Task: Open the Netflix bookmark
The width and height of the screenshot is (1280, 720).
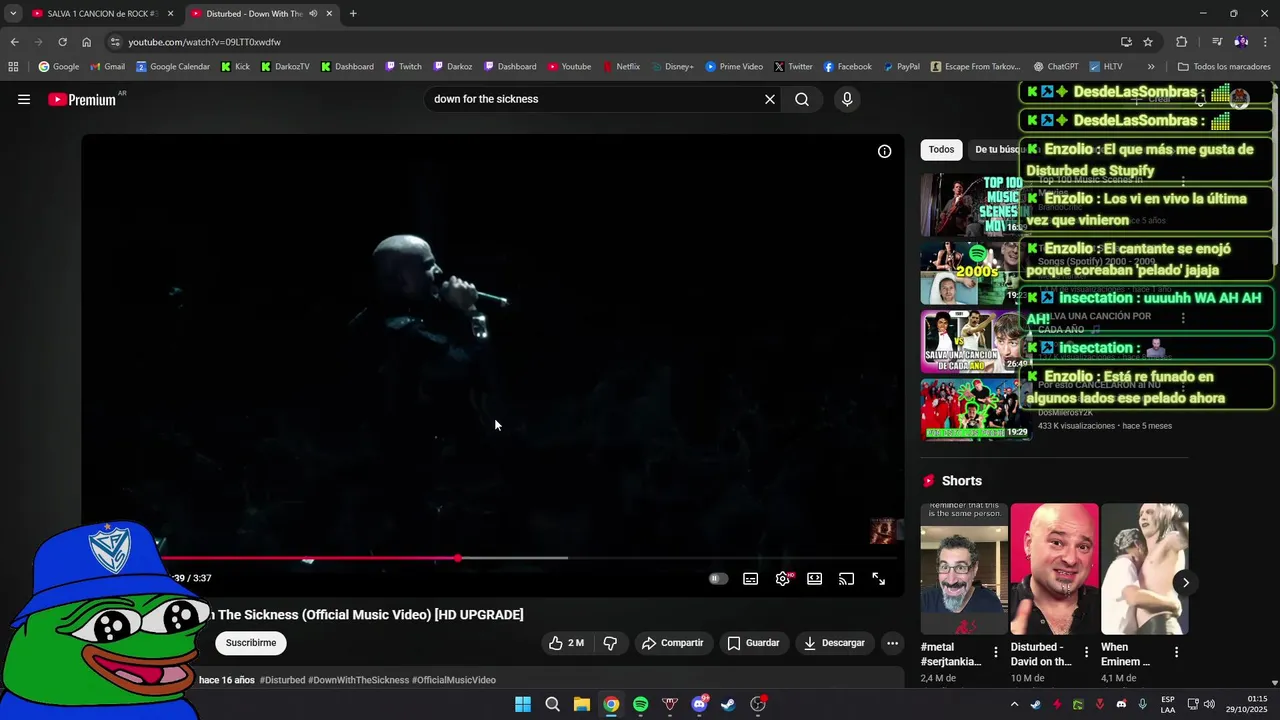Action: tap(621, 67)
